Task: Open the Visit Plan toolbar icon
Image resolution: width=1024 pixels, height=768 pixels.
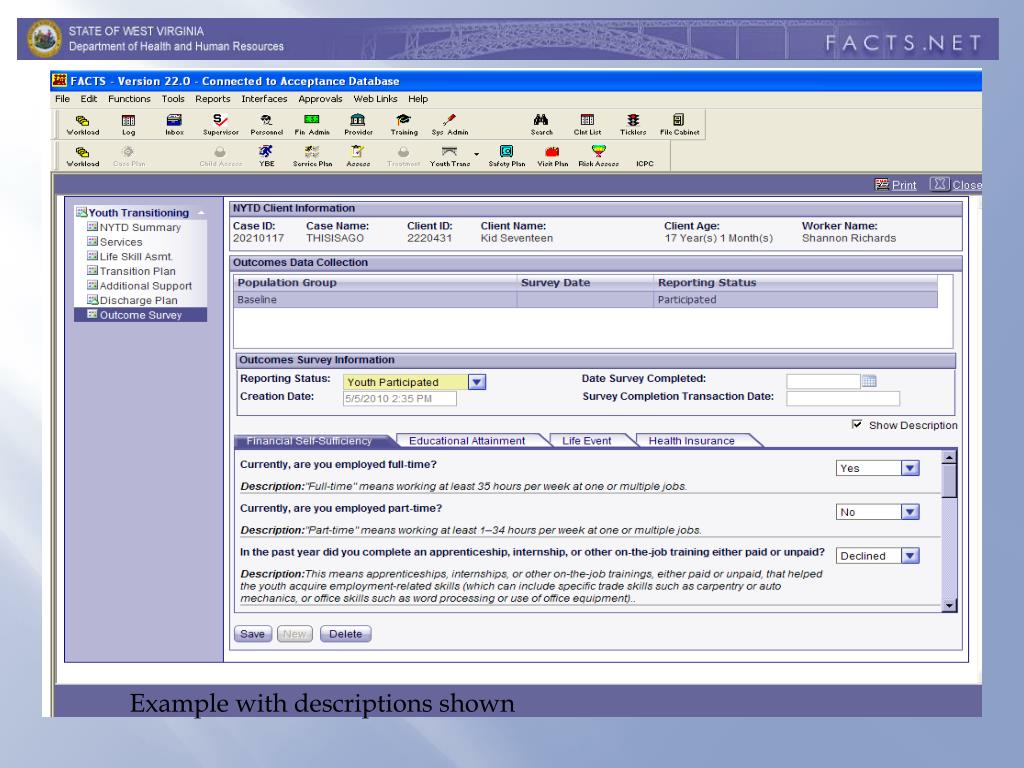Action: pyautogui.click(x=552, y=156)
